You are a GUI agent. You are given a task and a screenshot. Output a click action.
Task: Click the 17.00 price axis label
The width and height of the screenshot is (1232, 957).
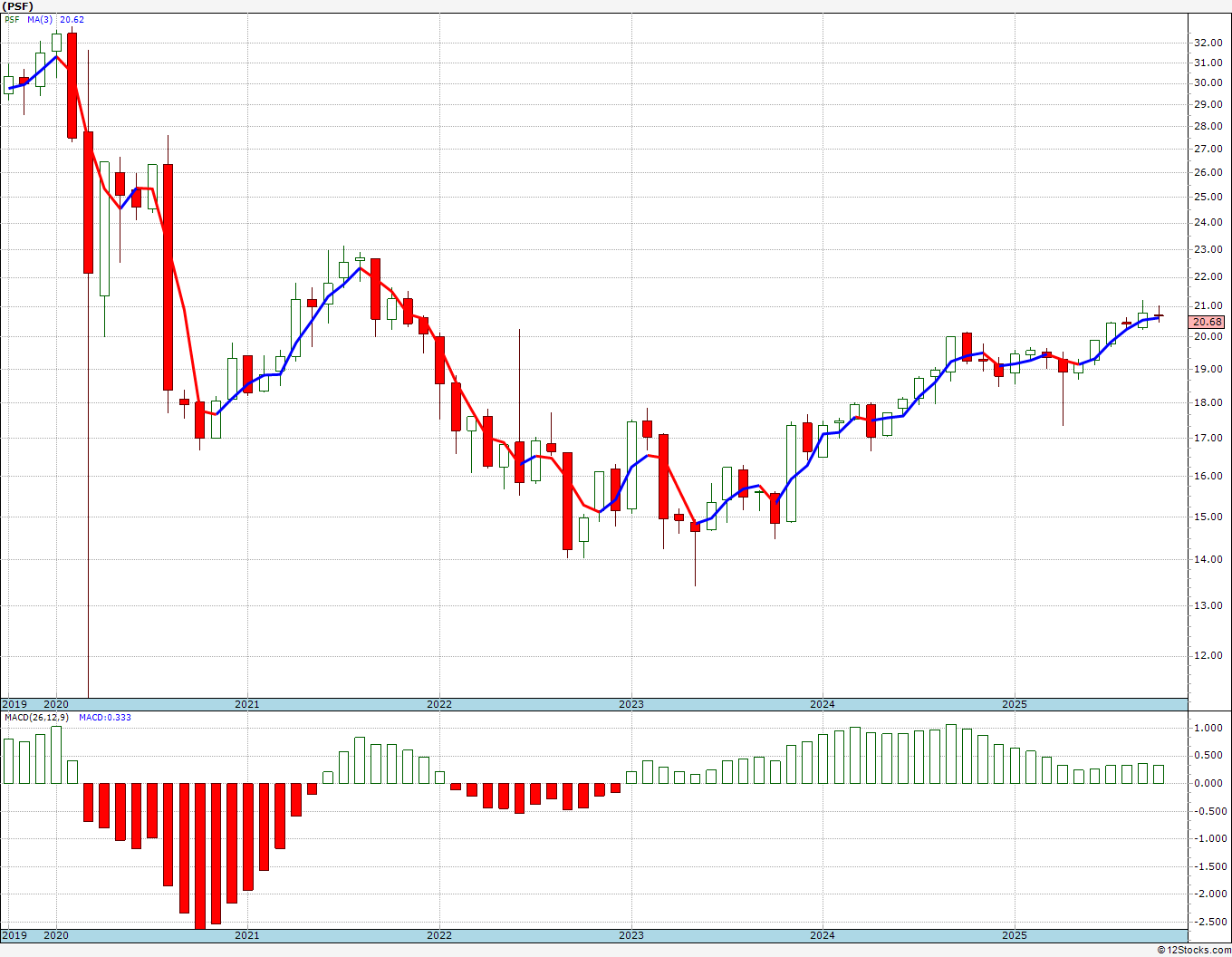[x=1208, y=438]
